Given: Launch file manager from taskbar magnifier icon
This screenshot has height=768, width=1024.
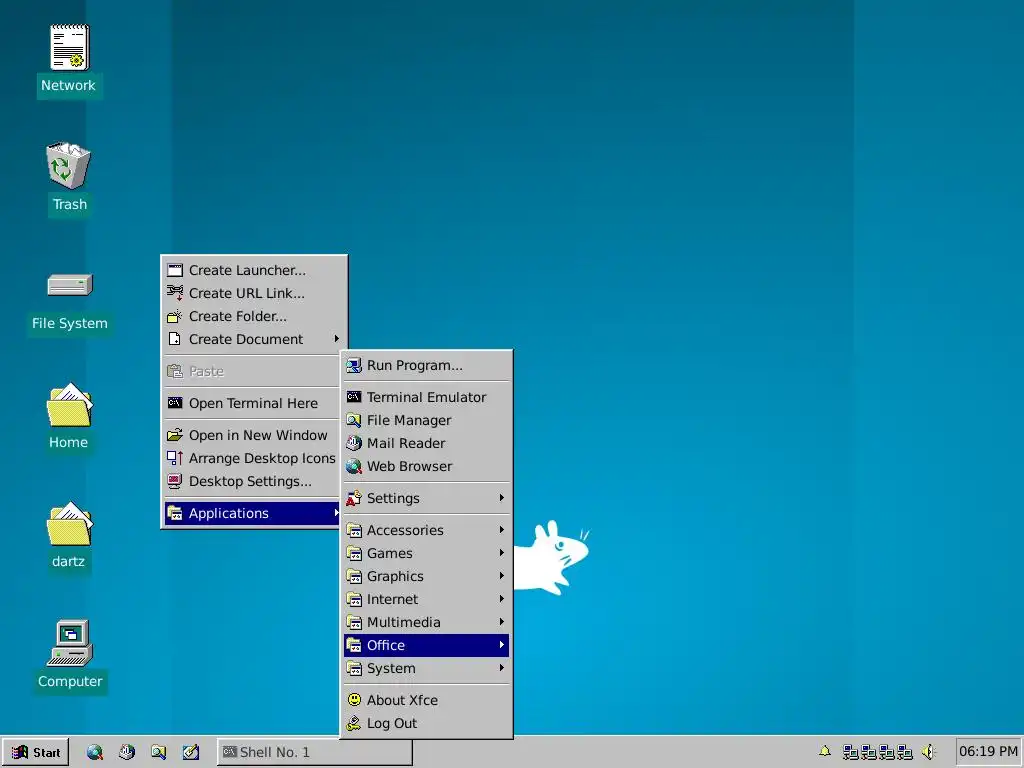Looking at the screenshot, I should tap(159, 752).
